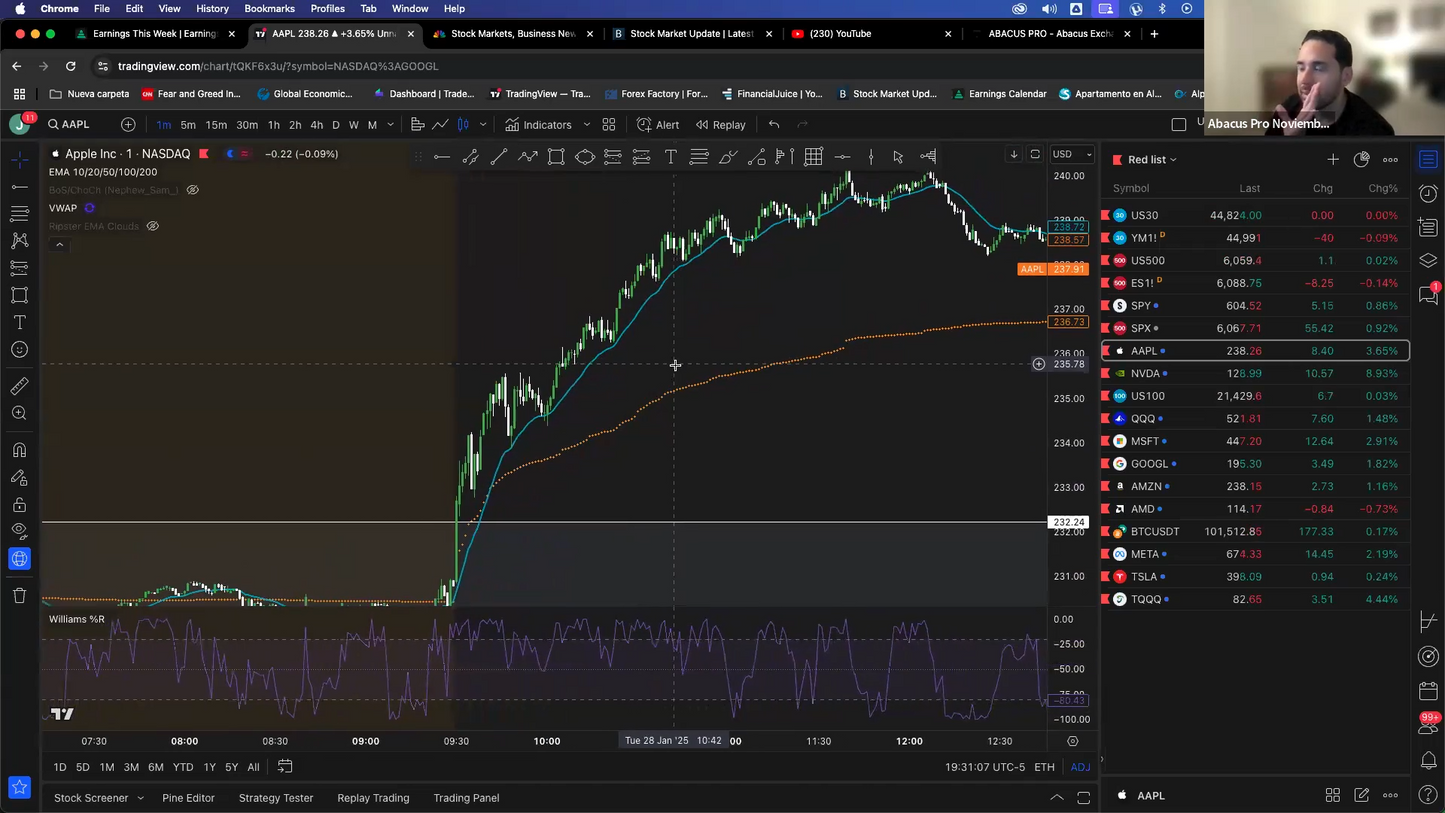1445x813 pixels.
Task: Open the Alerts clock panel in right sidebar
Action: coord(1428,194)
